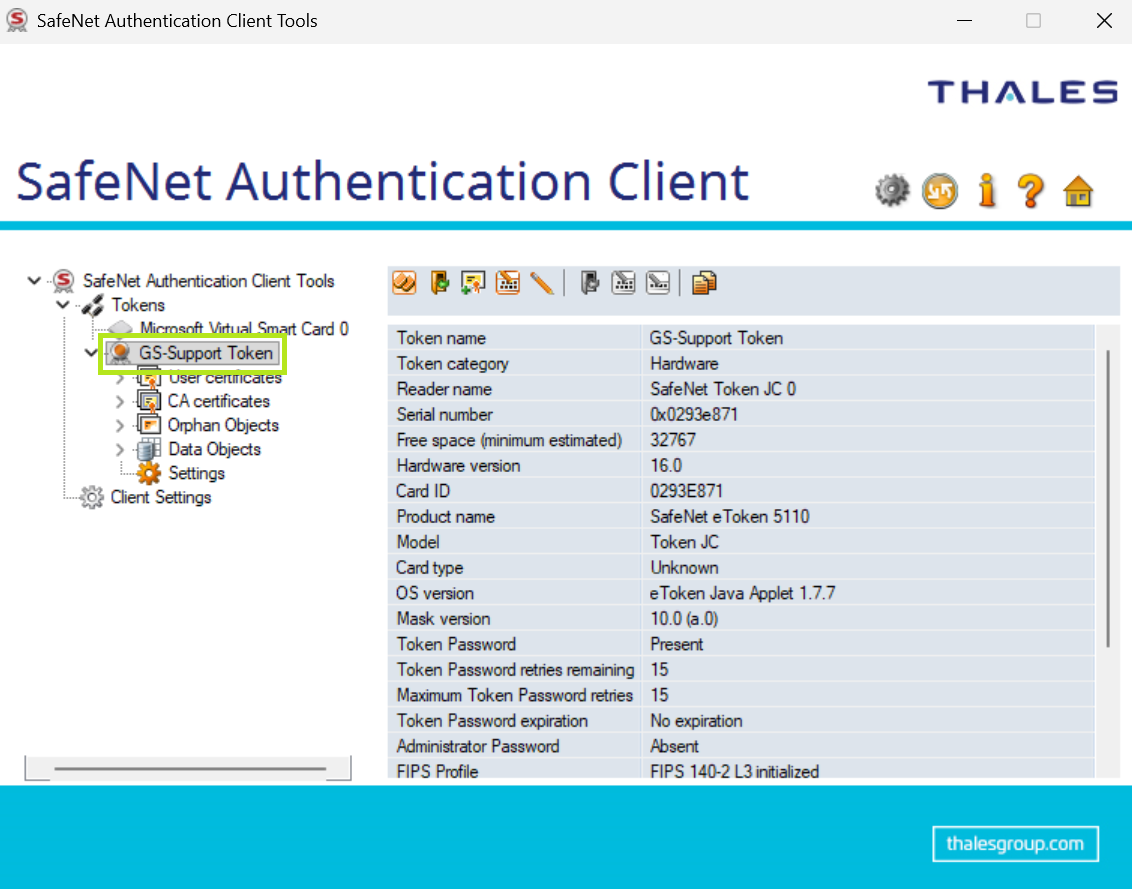Click the 'Hardware' token category value

coord(684,363)
